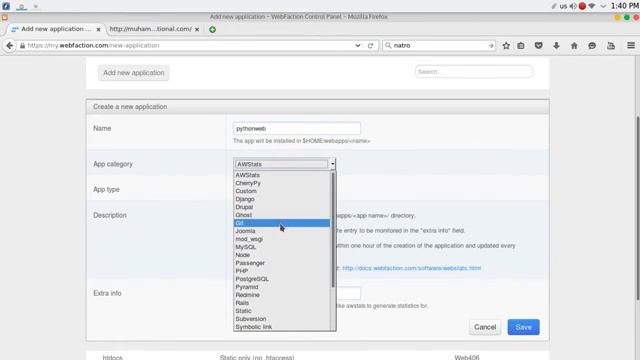
Task: Click the page vertical scrollbar
Action: point(637,208)
